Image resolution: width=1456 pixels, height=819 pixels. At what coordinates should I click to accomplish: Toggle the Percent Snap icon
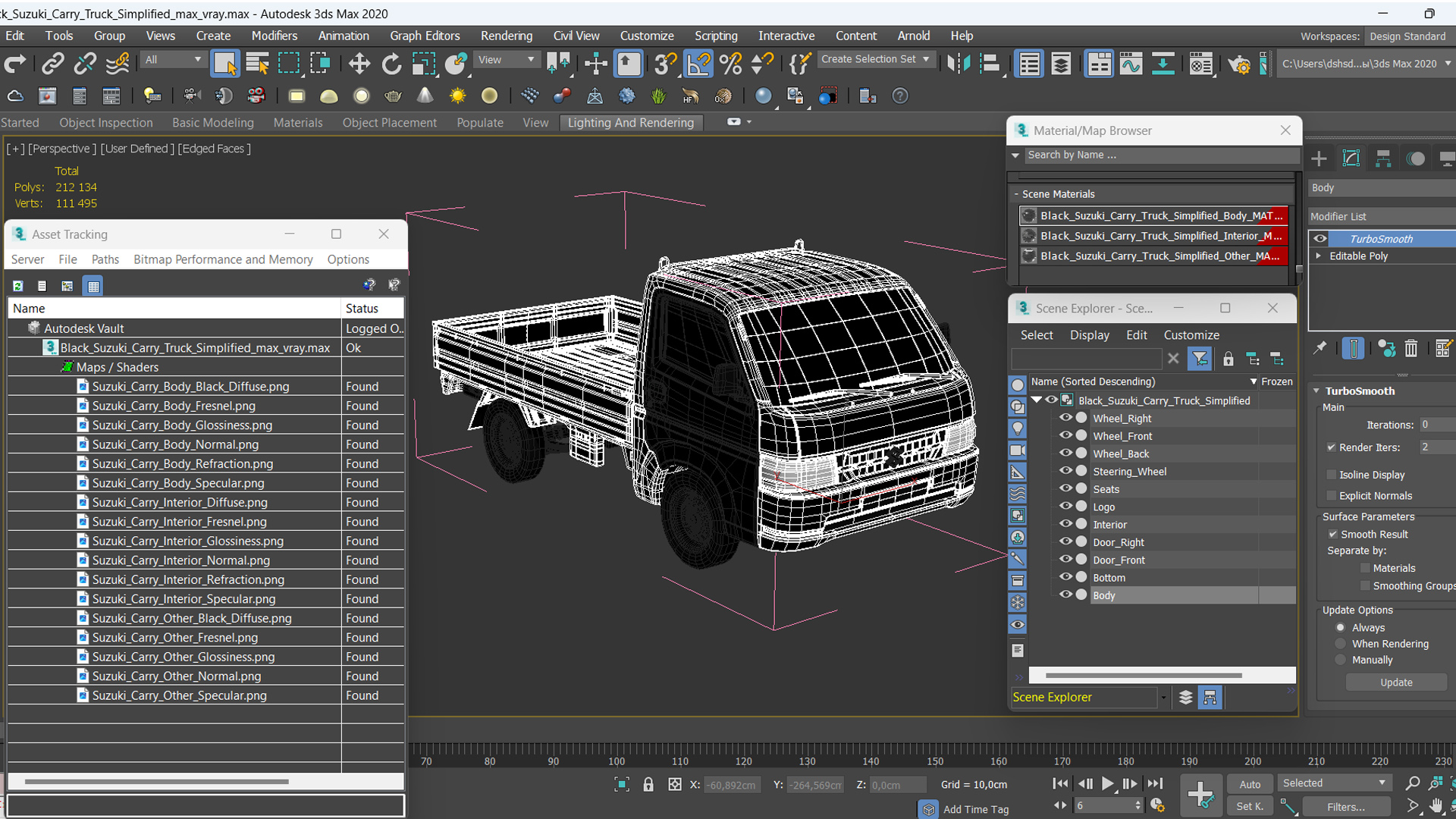pyautogui.click(x=731, y=64)
